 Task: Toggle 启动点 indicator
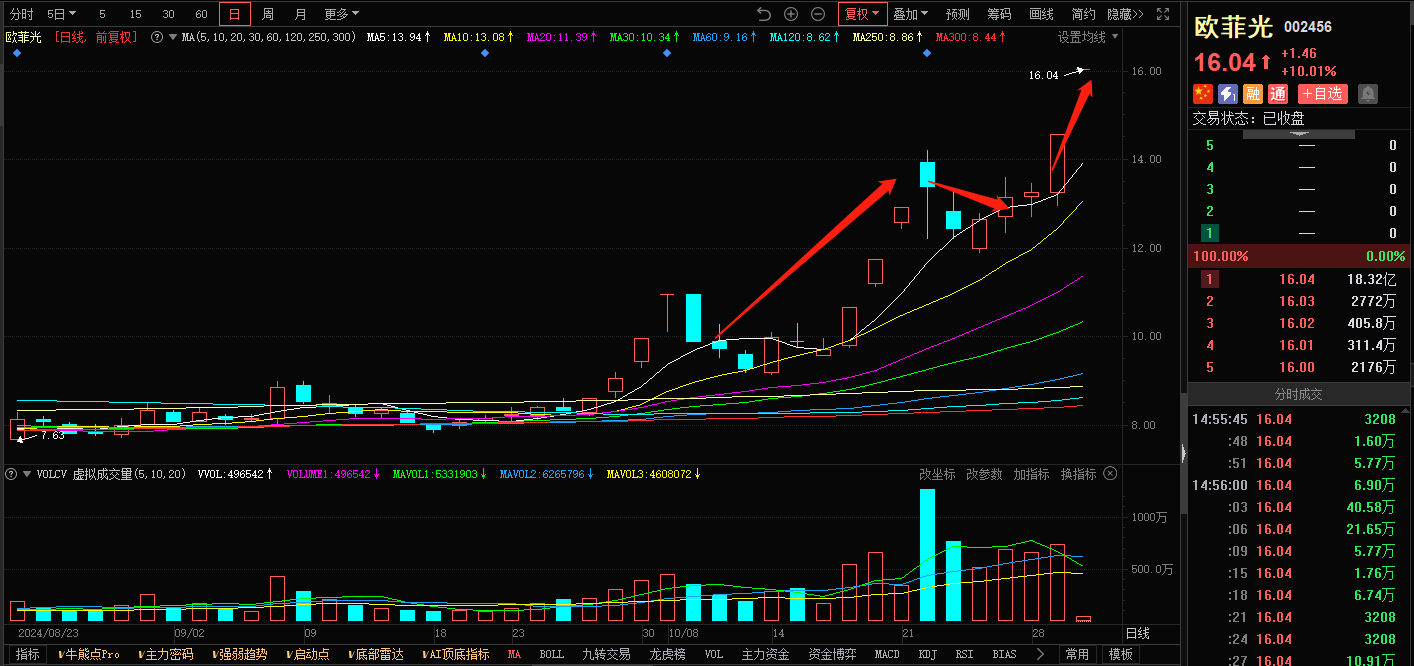[x=306, y=654]
